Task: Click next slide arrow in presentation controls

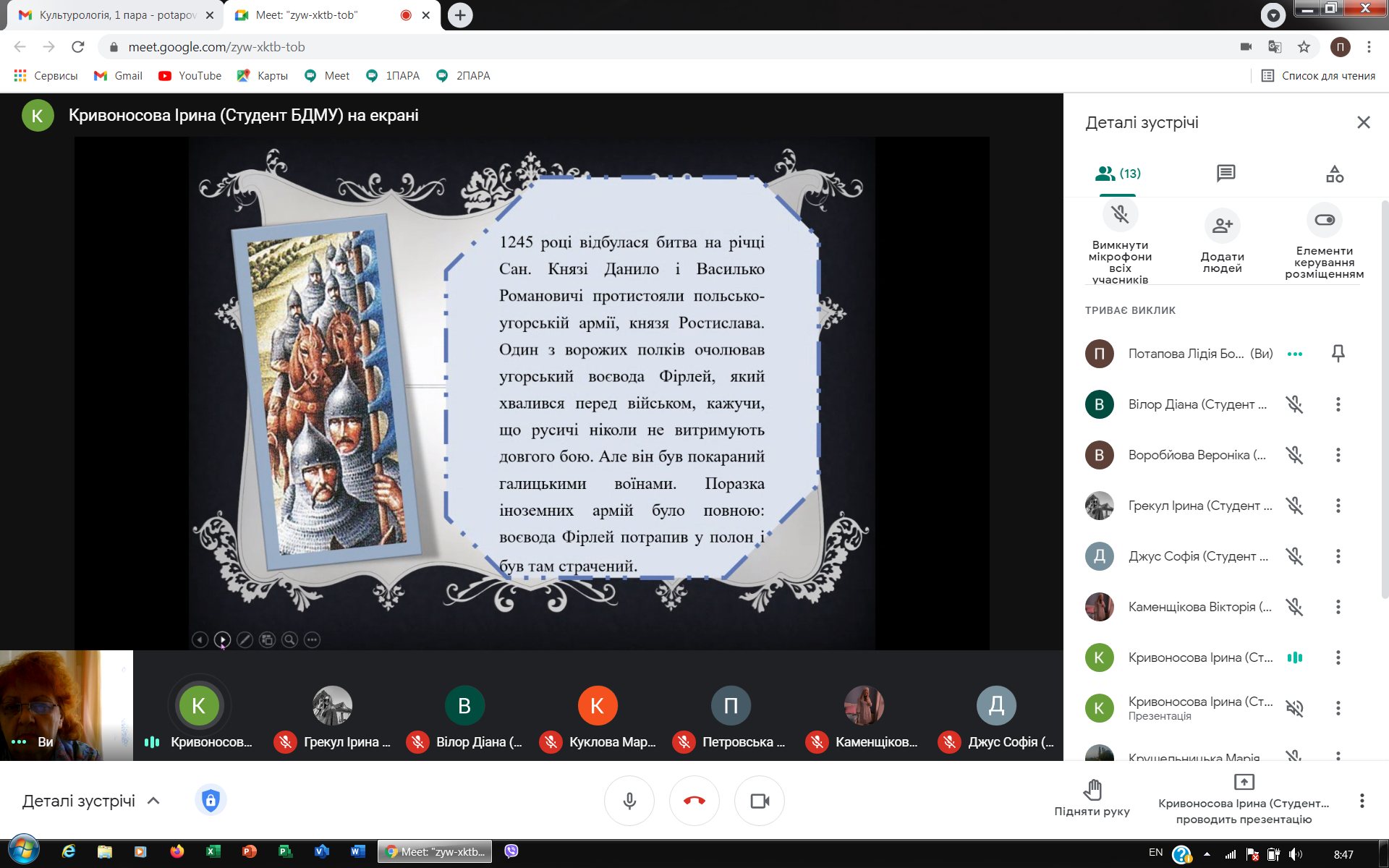Action: (223, 640)
